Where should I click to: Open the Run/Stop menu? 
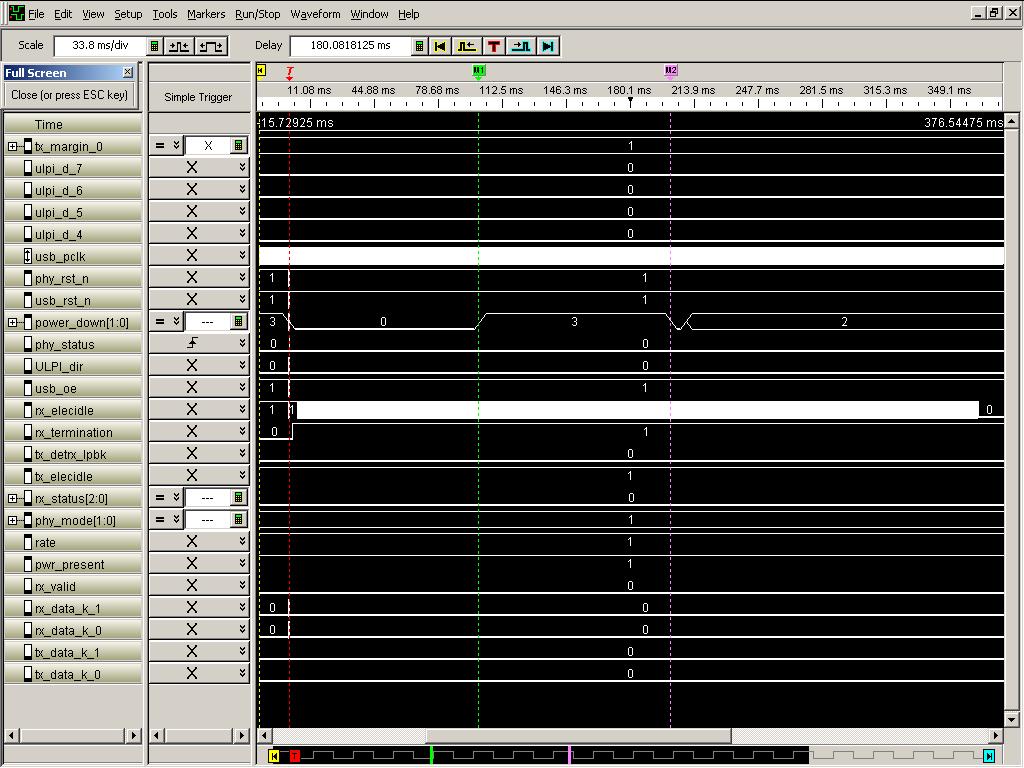257,14
